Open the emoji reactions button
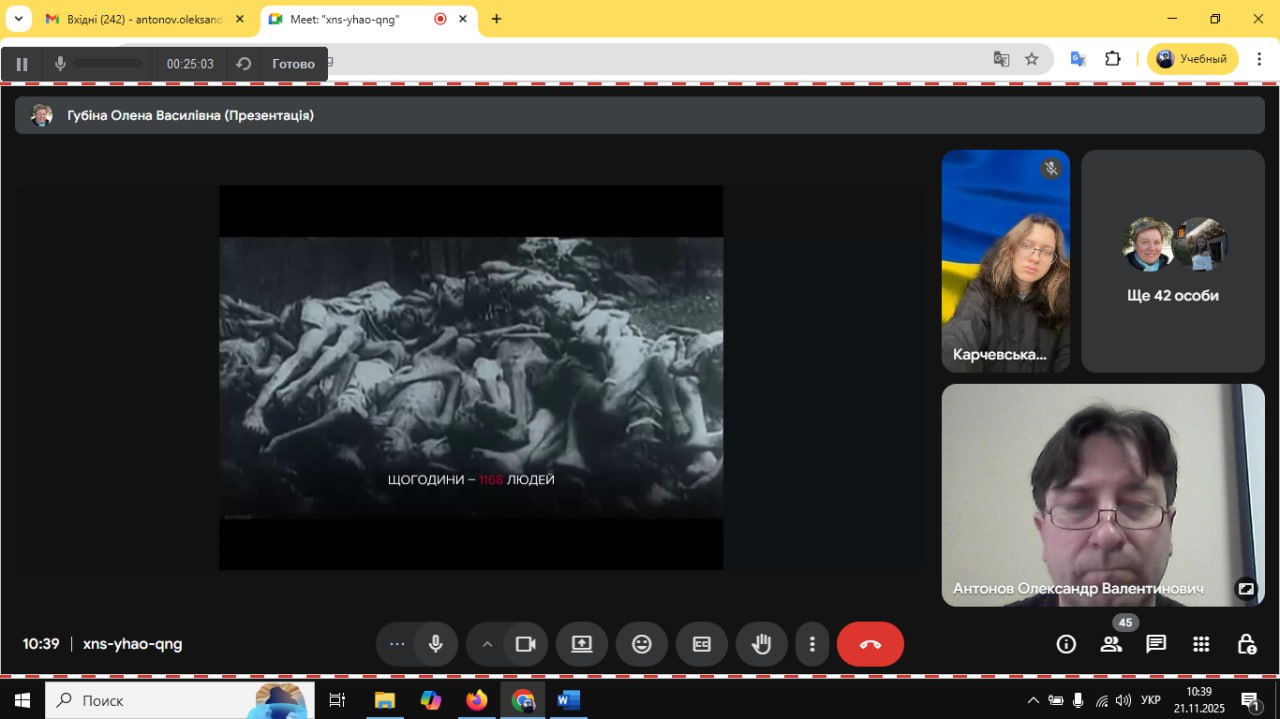Image resolution: width=1280 pixels, height=719 pixels. tap(642, 644)
